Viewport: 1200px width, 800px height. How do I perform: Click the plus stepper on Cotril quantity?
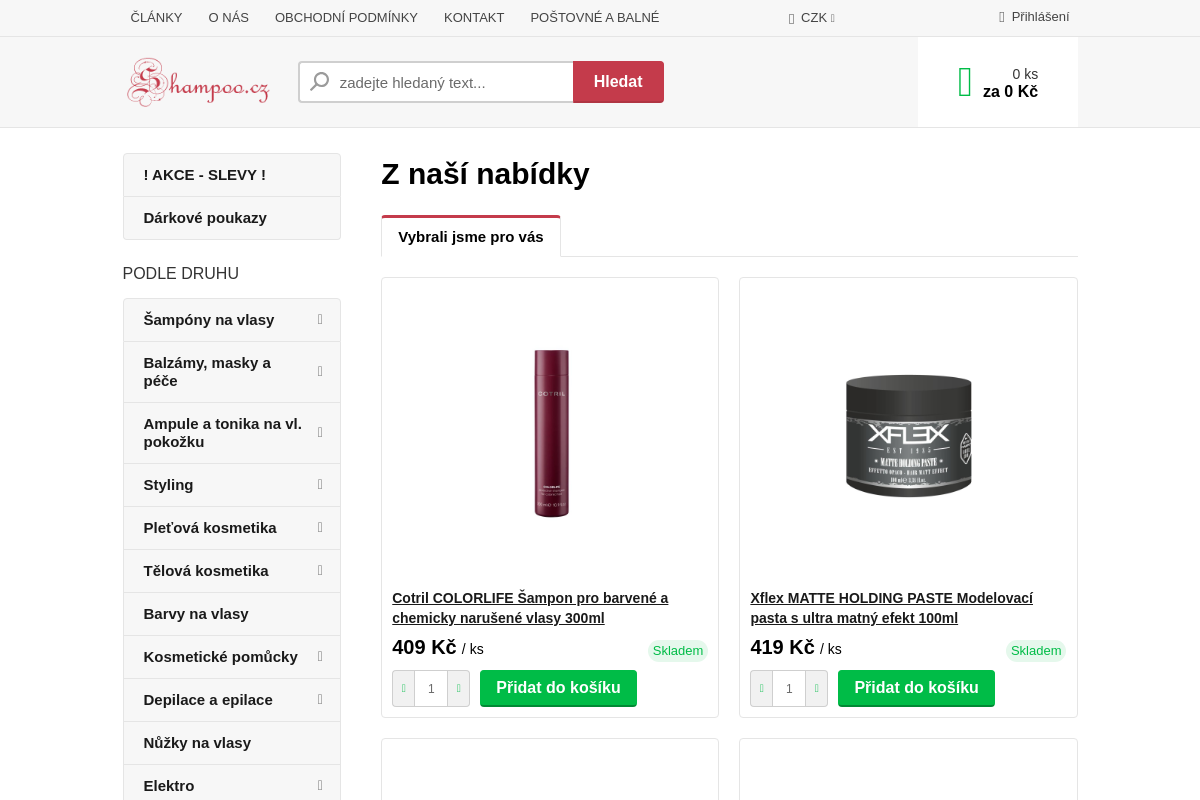[x=458, y=688]
